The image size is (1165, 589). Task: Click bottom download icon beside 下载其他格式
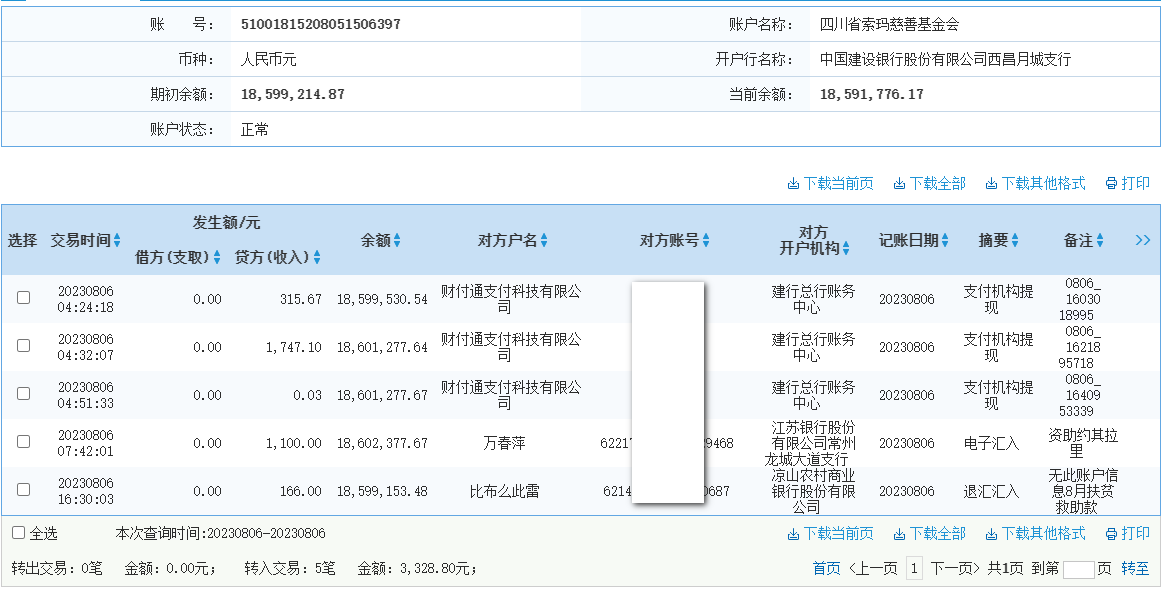click(x=991, y=534)
